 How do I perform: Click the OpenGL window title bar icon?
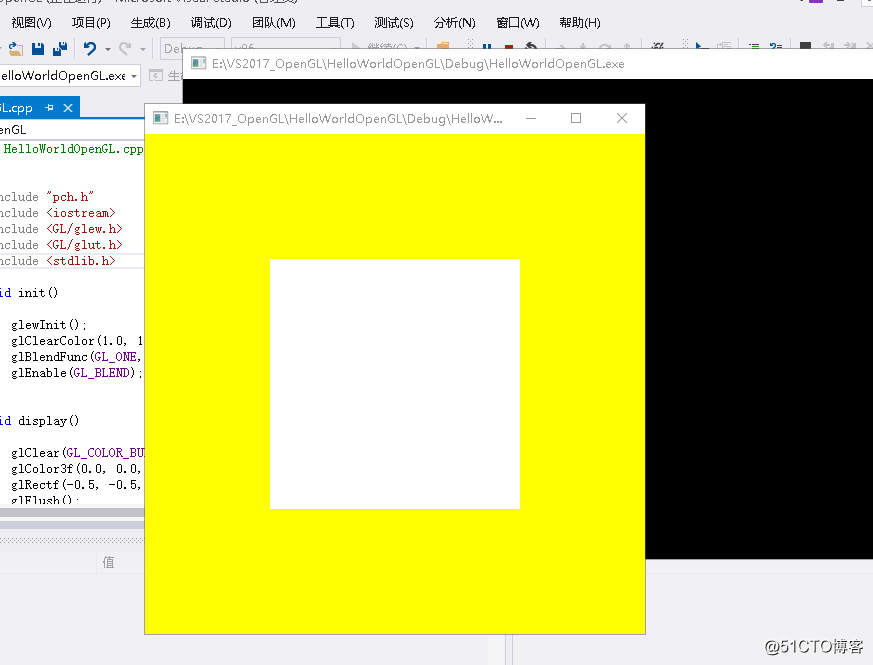click(160, 118)
